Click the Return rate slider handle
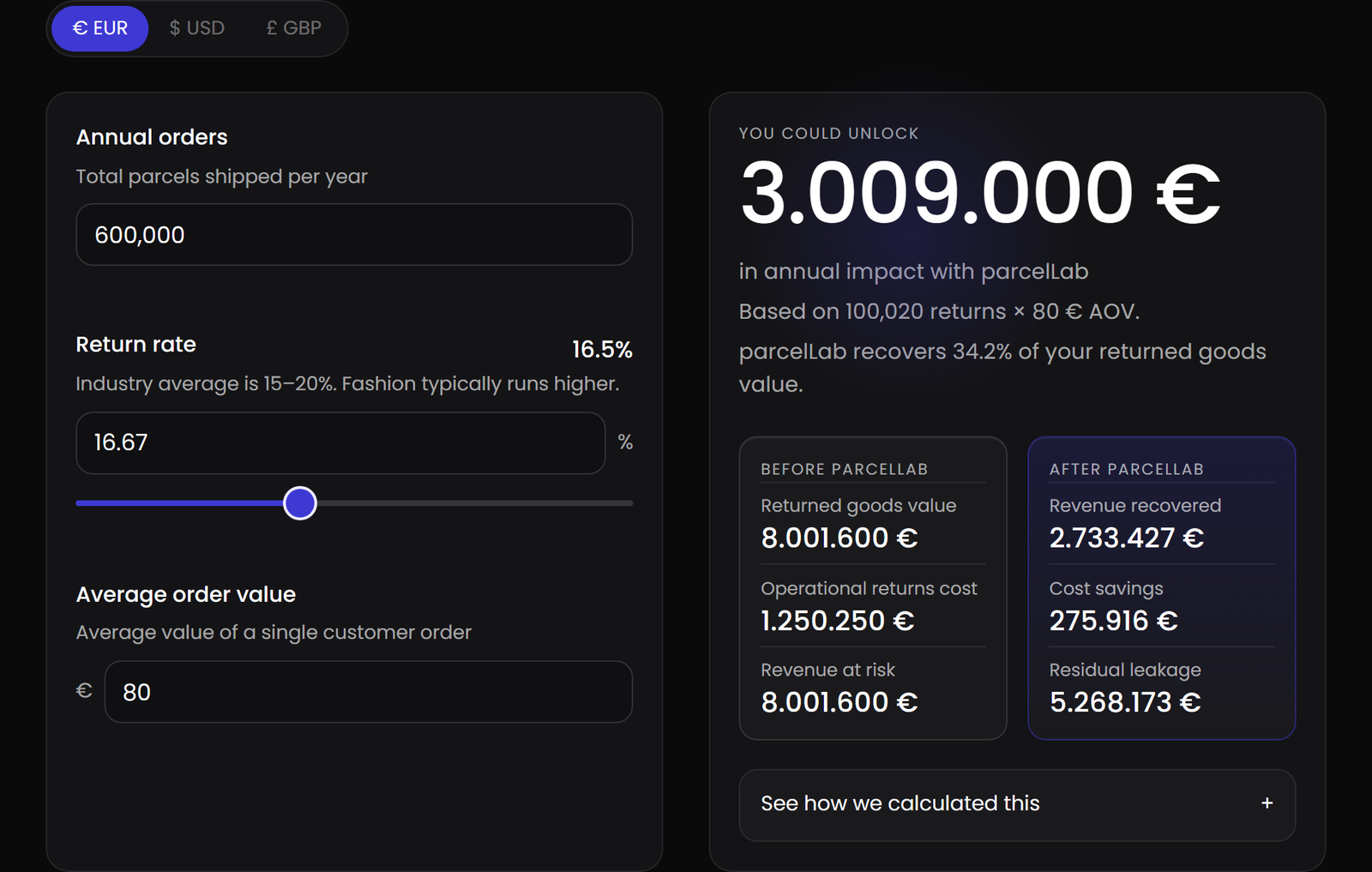 pos(300,503)
